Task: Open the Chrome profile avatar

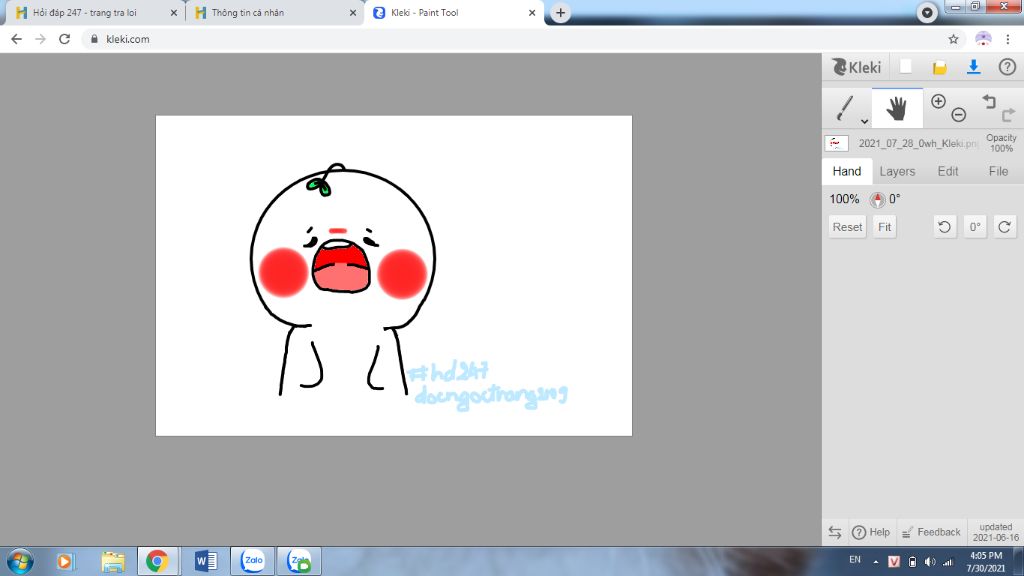Action: (983, 39)
